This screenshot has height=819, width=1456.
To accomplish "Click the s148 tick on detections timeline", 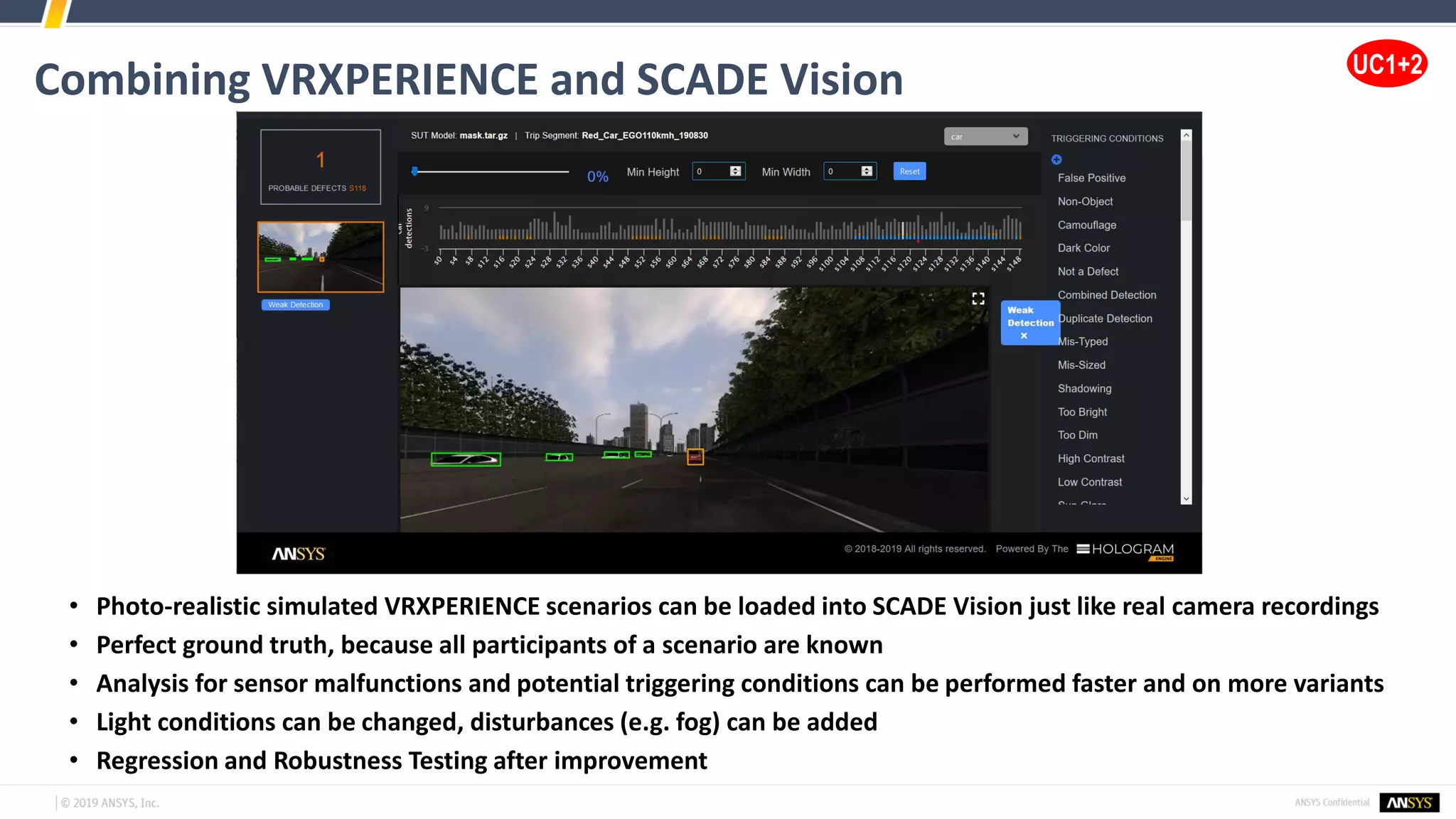I will (x=1015, y=262).
